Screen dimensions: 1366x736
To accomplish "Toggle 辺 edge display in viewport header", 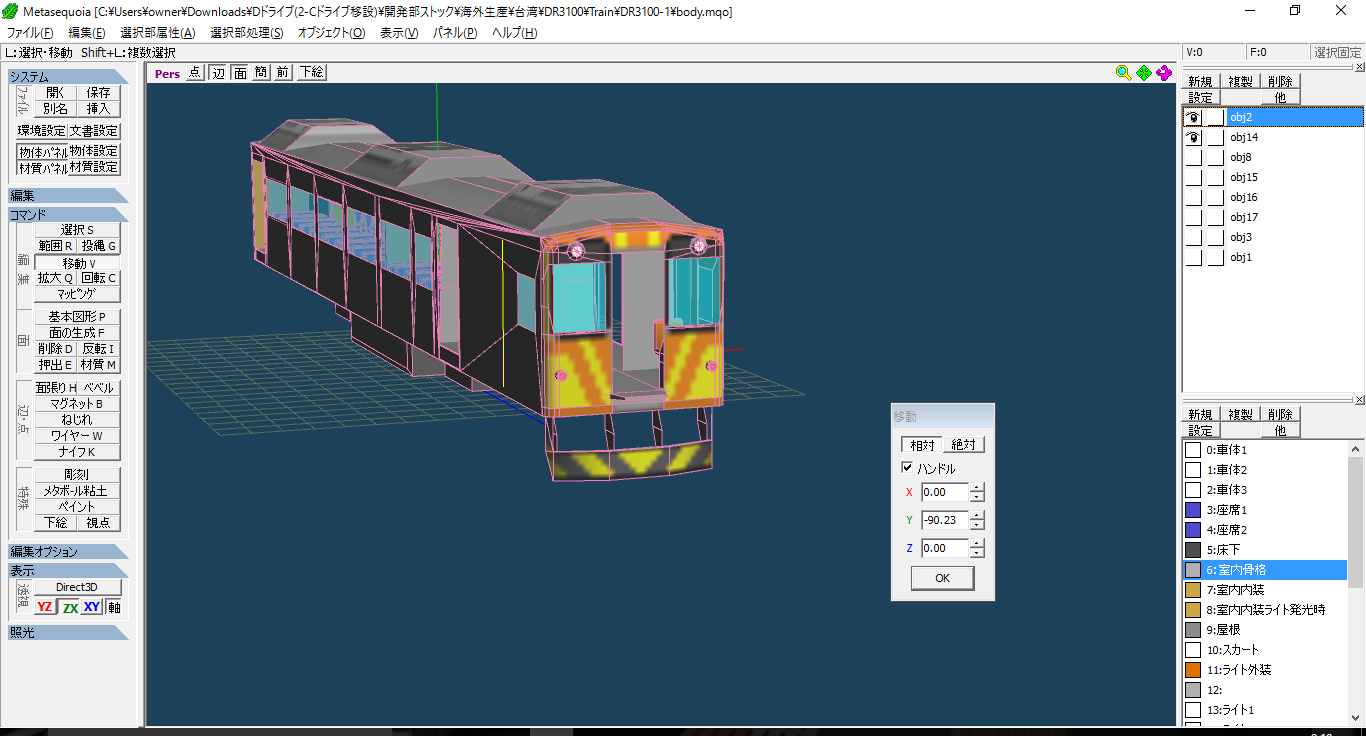I will pyautogui.click(x=218, y=72).
